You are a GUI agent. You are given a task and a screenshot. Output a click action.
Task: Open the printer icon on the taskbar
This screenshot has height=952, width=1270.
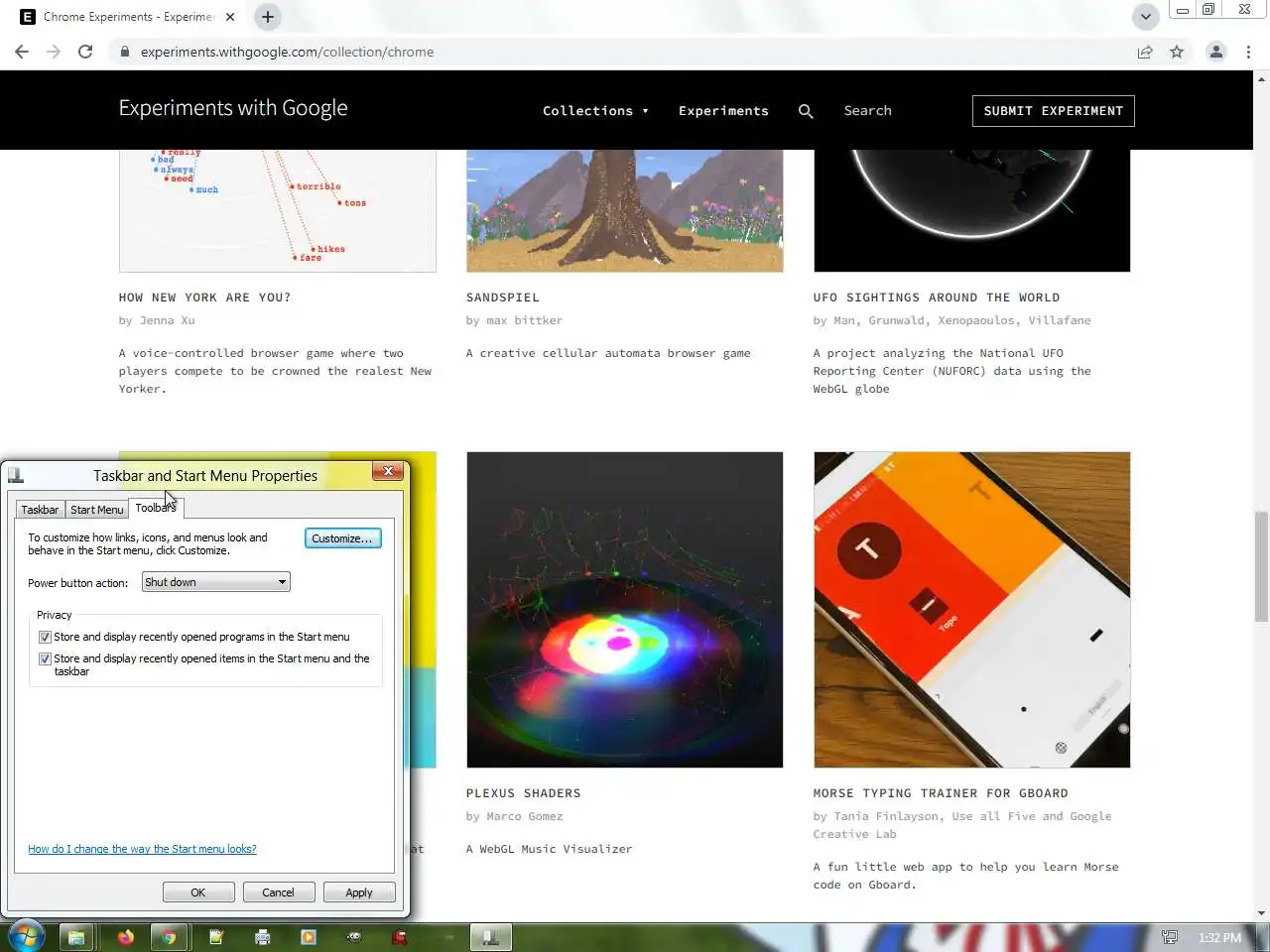[x=262, y=937]
